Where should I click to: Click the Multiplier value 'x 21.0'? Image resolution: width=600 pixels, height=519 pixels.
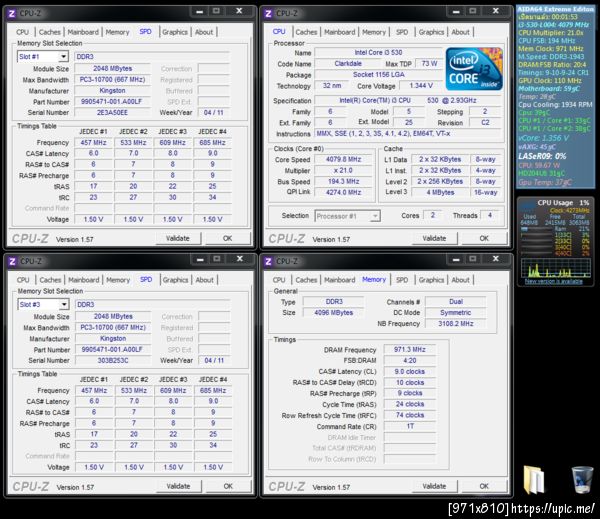pyautogui.click(x=343, y=171)
